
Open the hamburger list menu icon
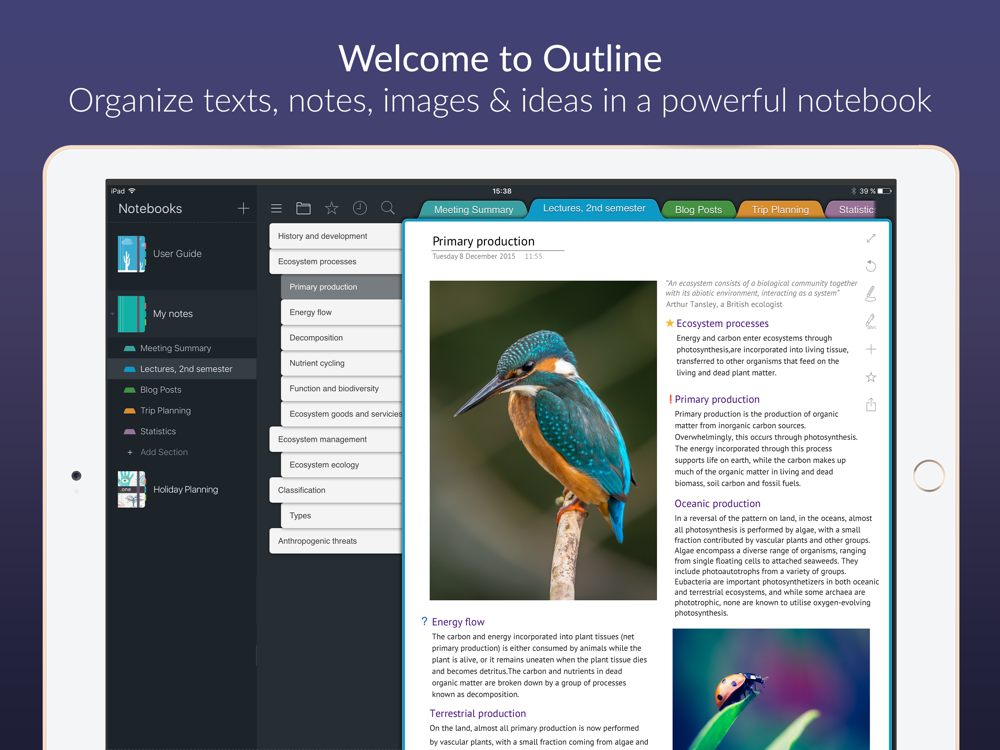[276, 209]
